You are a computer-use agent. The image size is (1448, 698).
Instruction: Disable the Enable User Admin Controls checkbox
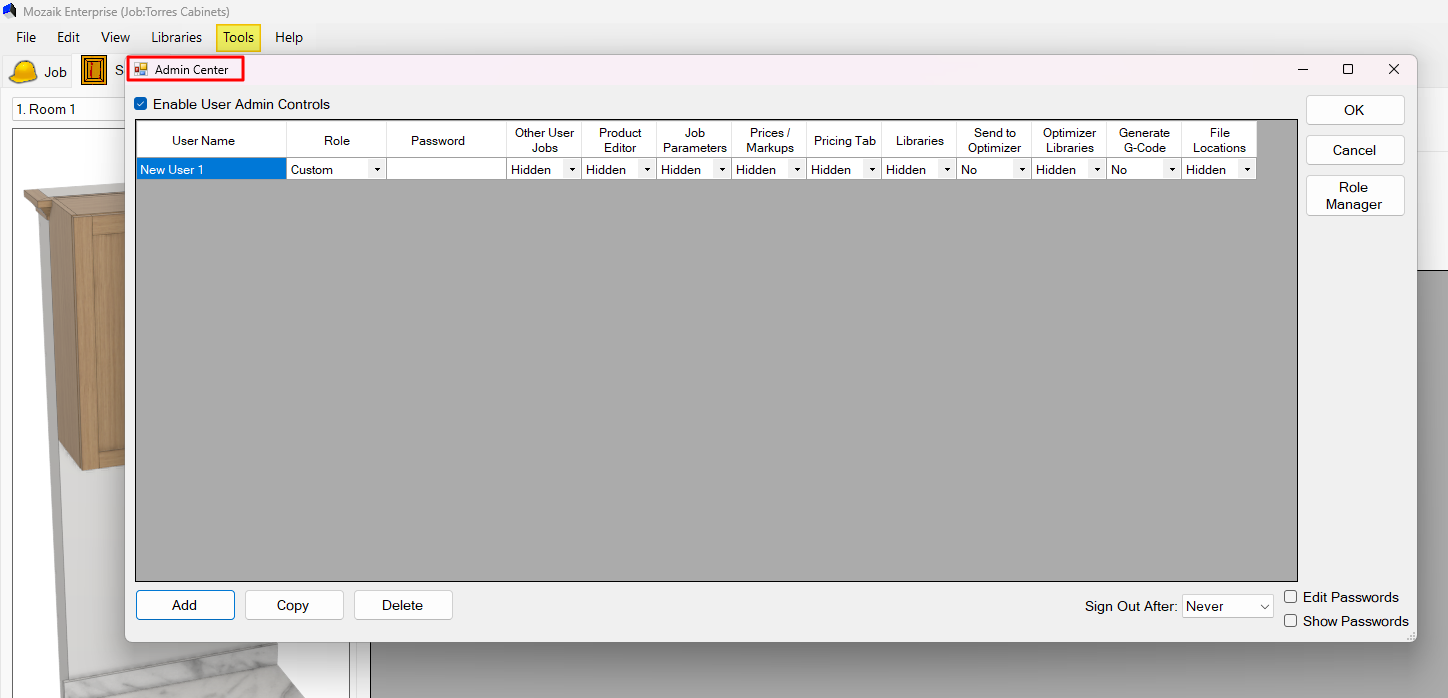pyautogui.click(x=141, y=104)
